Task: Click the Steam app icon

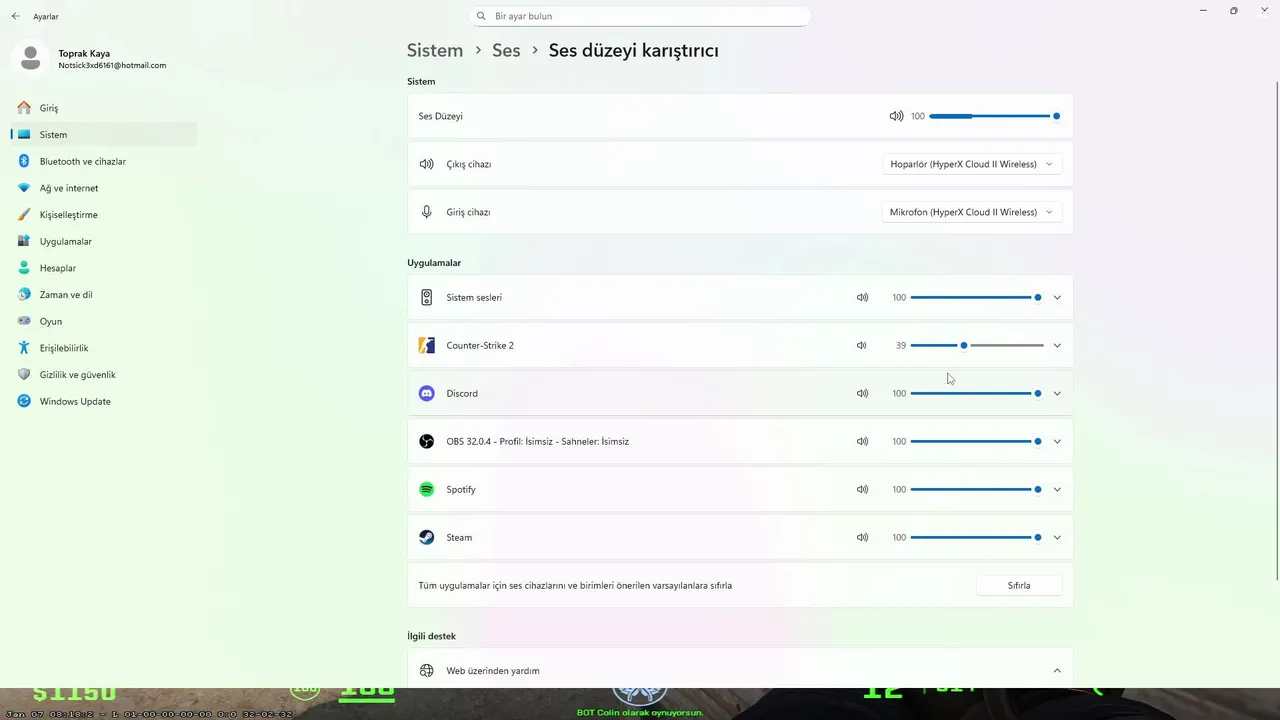Action: pos(427,537)
